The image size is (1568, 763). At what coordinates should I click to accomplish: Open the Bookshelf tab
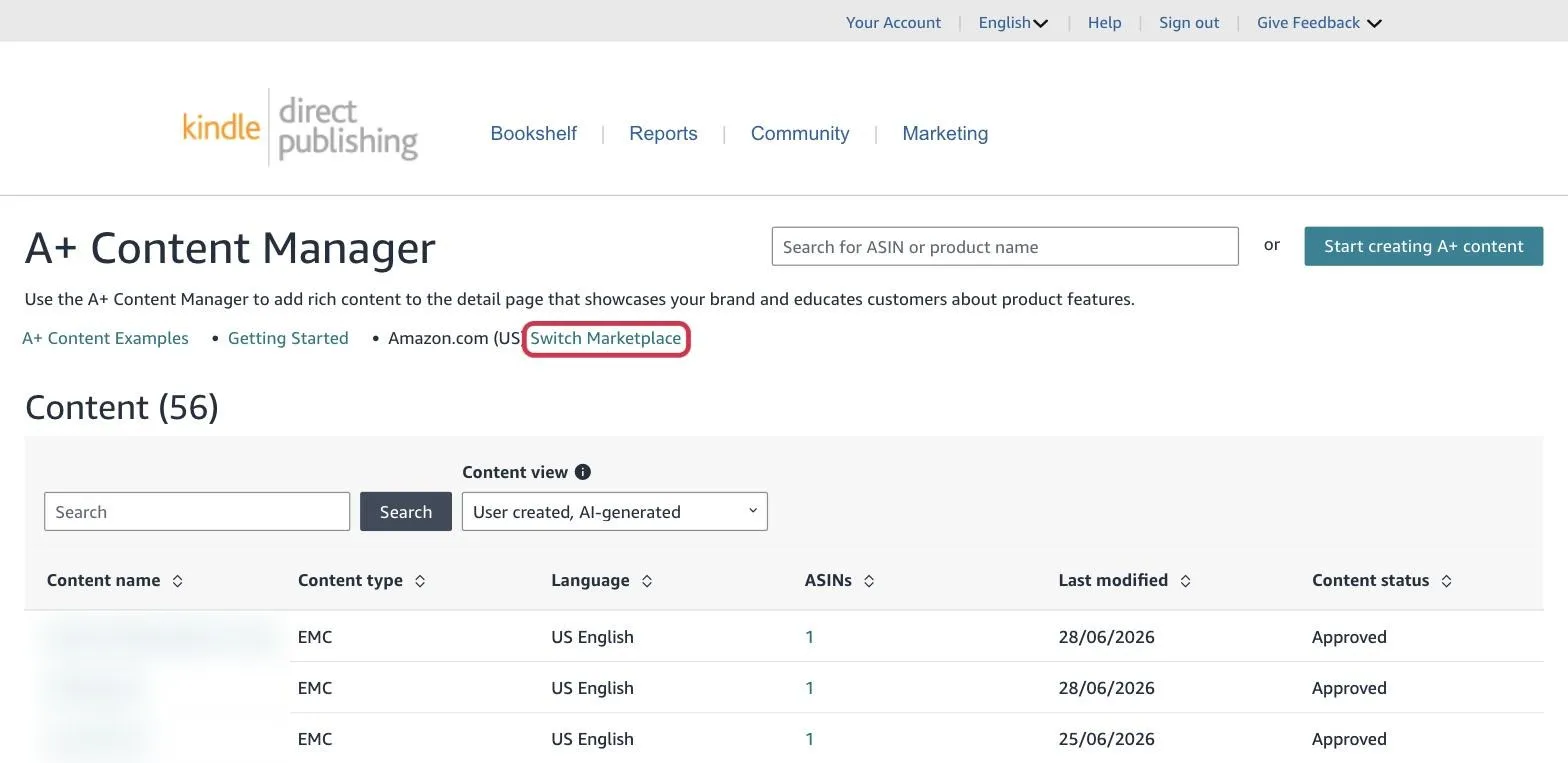pos(533,134)
